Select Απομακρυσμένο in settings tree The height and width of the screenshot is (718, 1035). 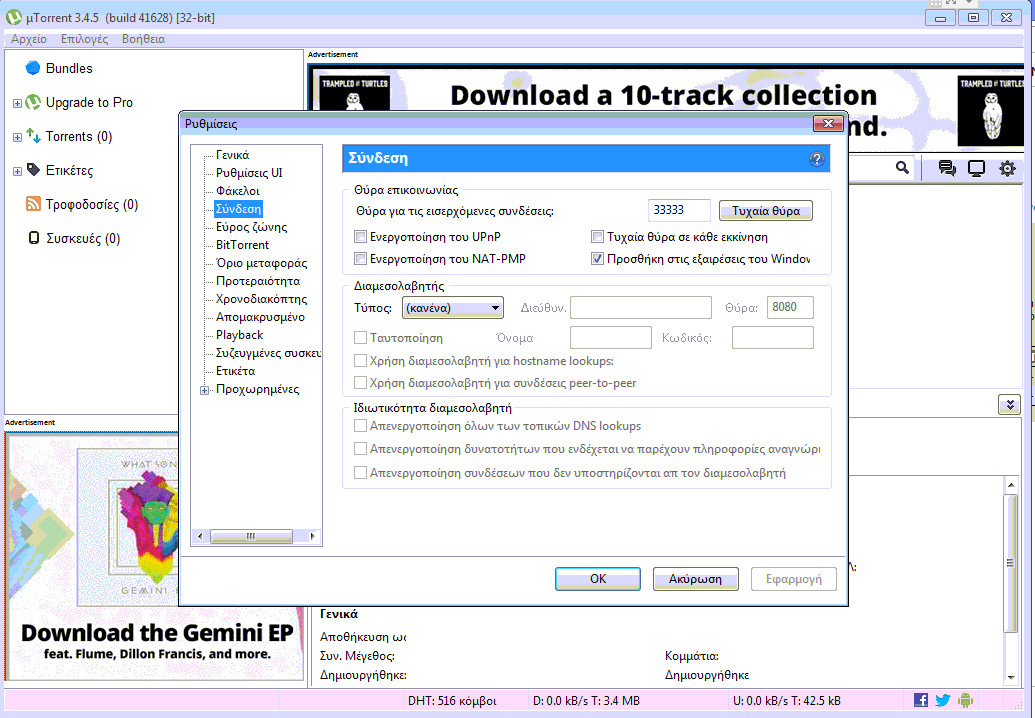[x=260, y=317]
